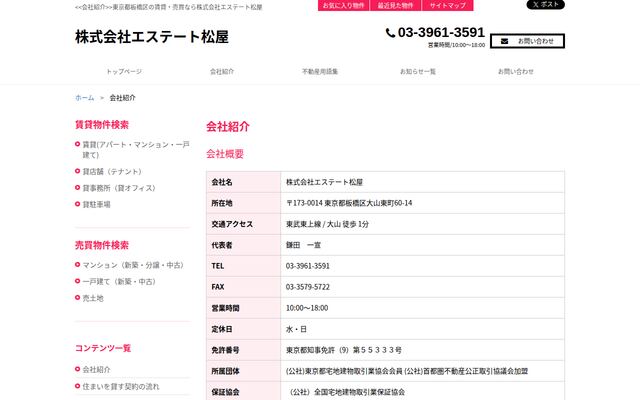This screenshot has height=400, width=640.
Task: Open 賃貸(アパート・マンション・一戸建て) search link
Action: [136, 149]
